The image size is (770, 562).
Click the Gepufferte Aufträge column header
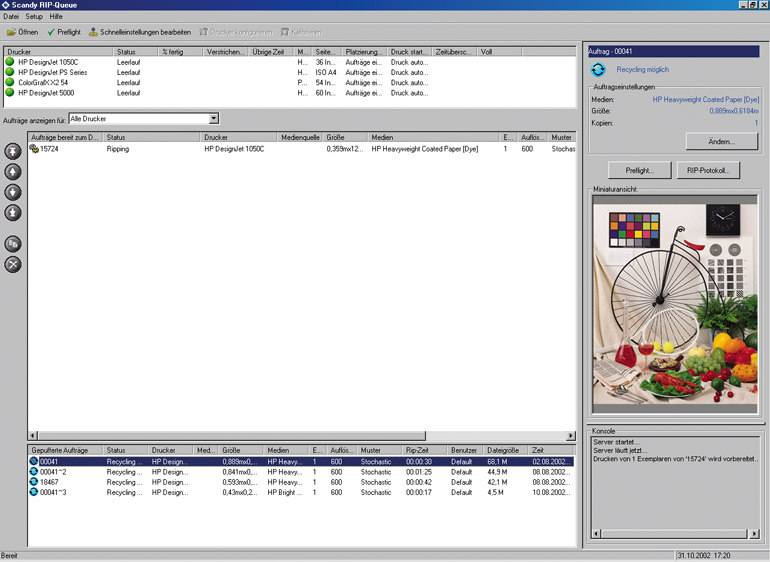pos(65,450)
